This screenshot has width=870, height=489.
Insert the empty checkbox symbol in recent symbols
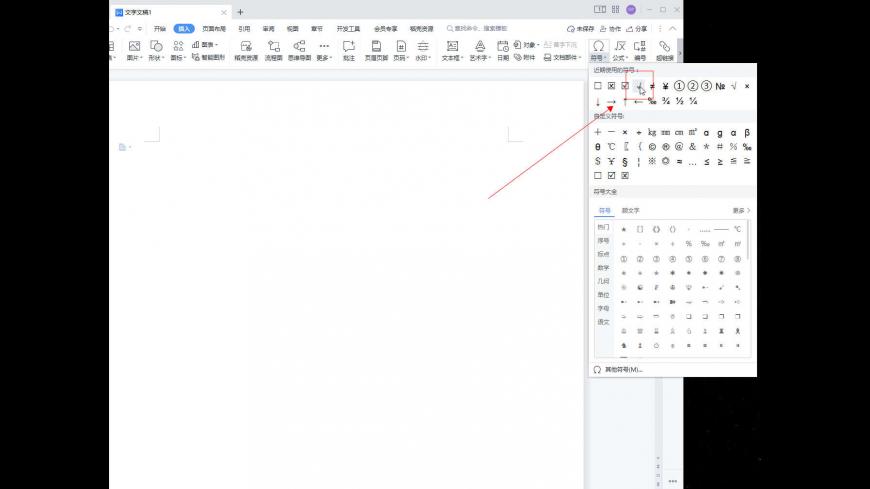coord(598,86)
